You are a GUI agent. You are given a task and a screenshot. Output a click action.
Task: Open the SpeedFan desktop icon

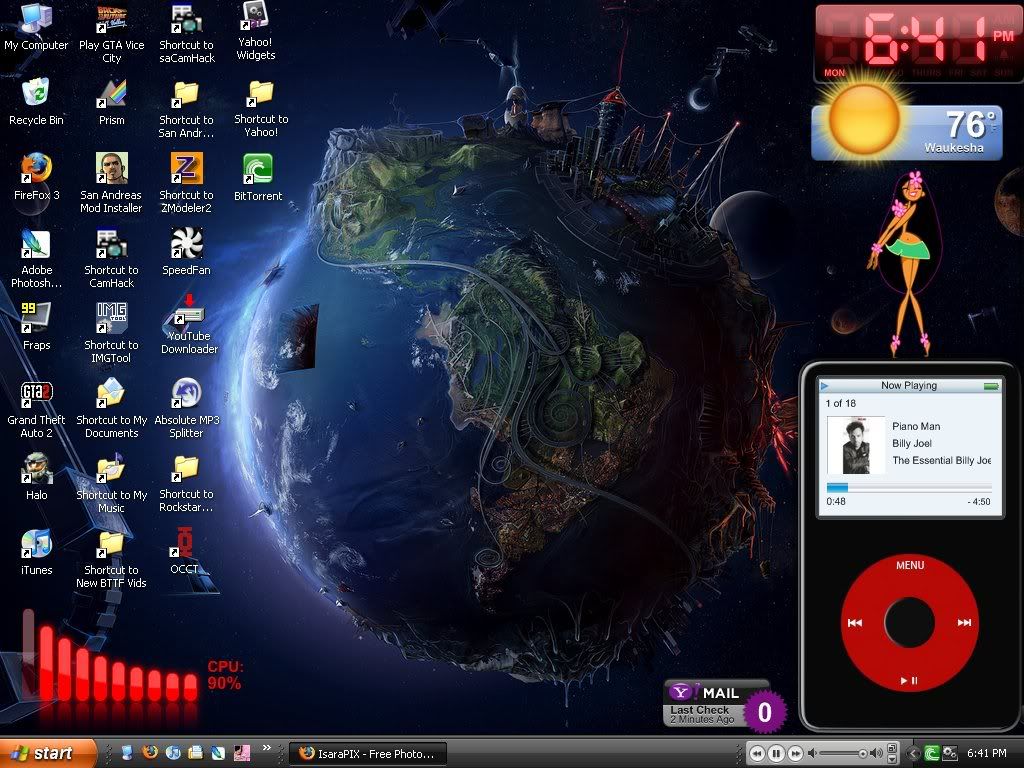point(186,244)
